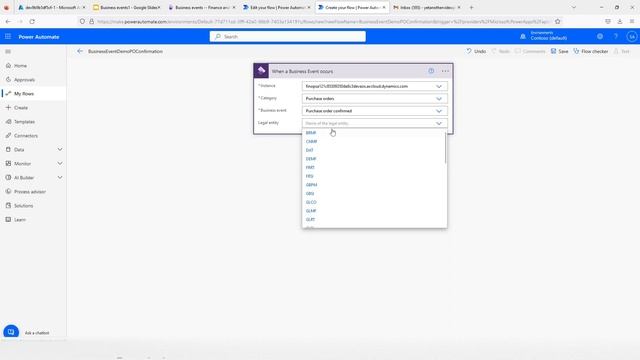The width and height of the screenshot is (640, 360).
Task: Click the legal entity list scrollbar
Action: point(445,147)
